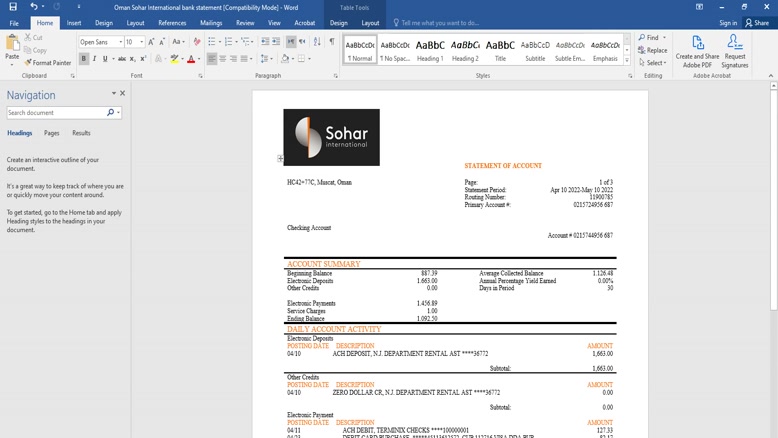Click the Undo arrow icon
Screen dimensions: 778x438
coord(33,7)
